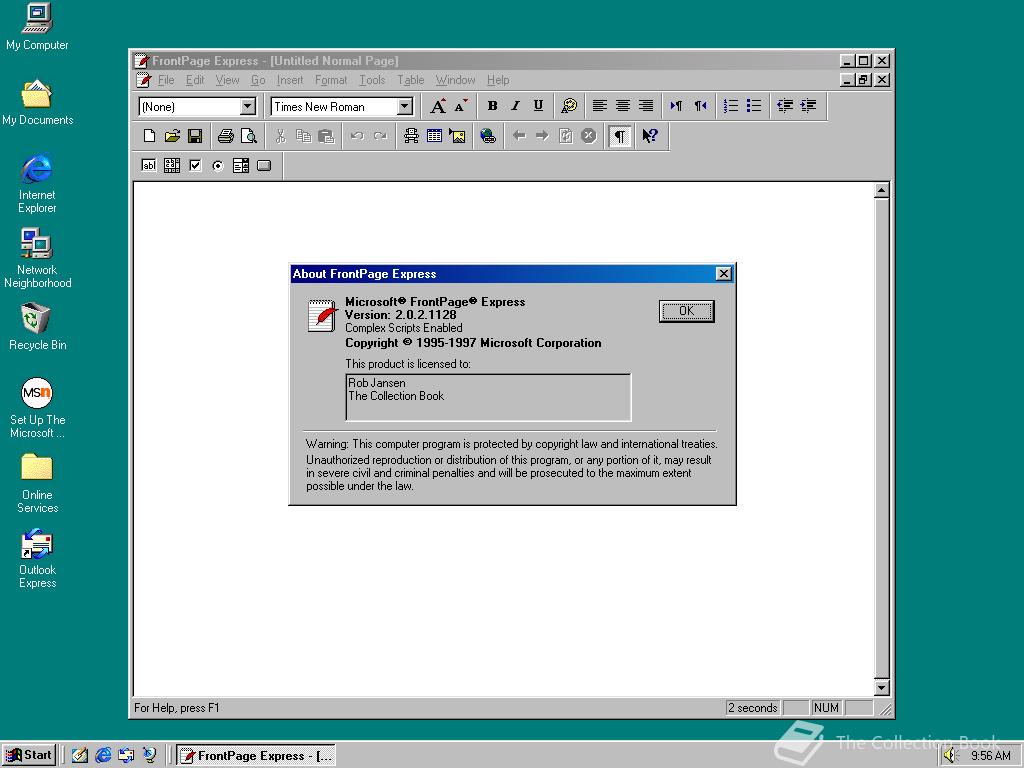Click the Insert Table icon
1024x768 pixels.
point(434,136)
